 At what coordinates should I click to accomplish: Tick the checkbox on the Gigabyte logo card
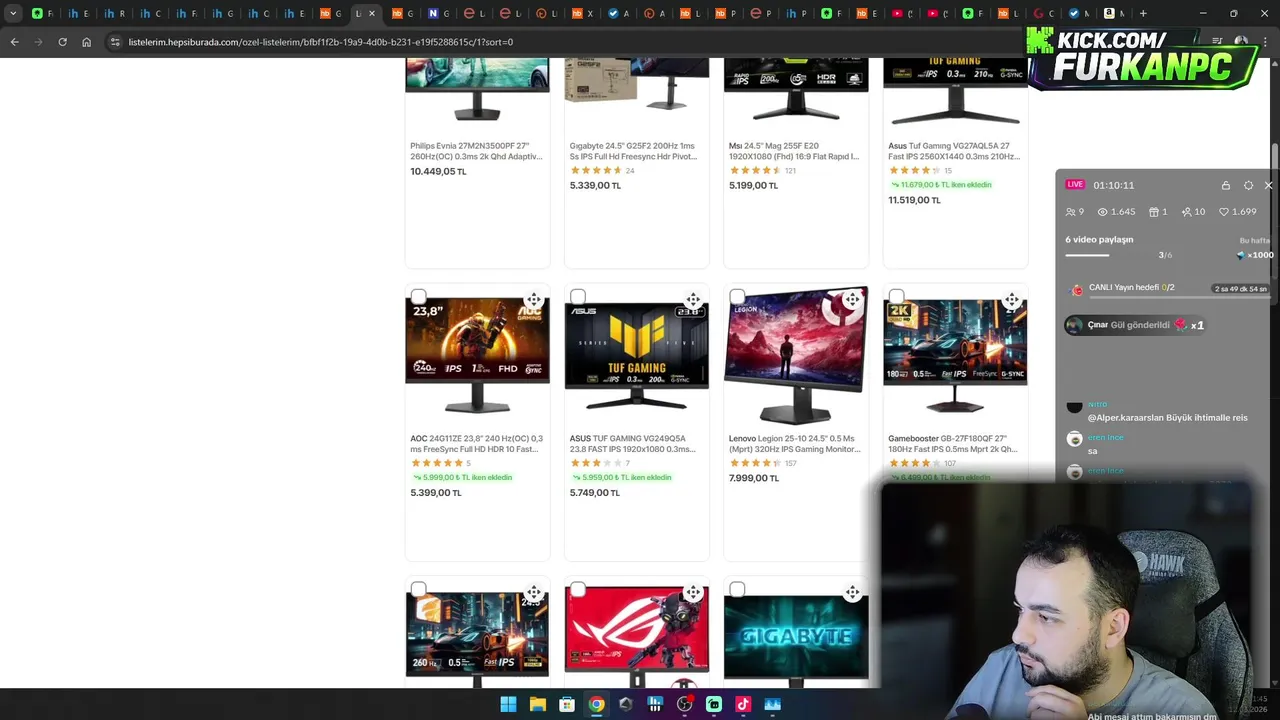pos(737,590)
